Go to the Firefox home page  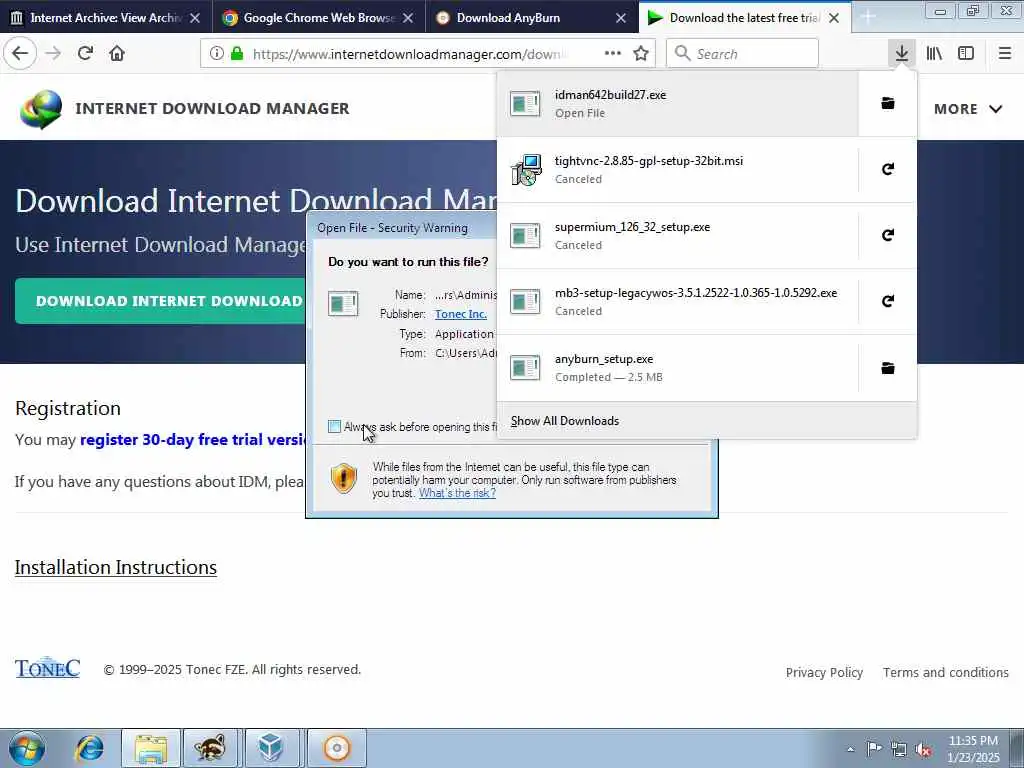(117, 54)
